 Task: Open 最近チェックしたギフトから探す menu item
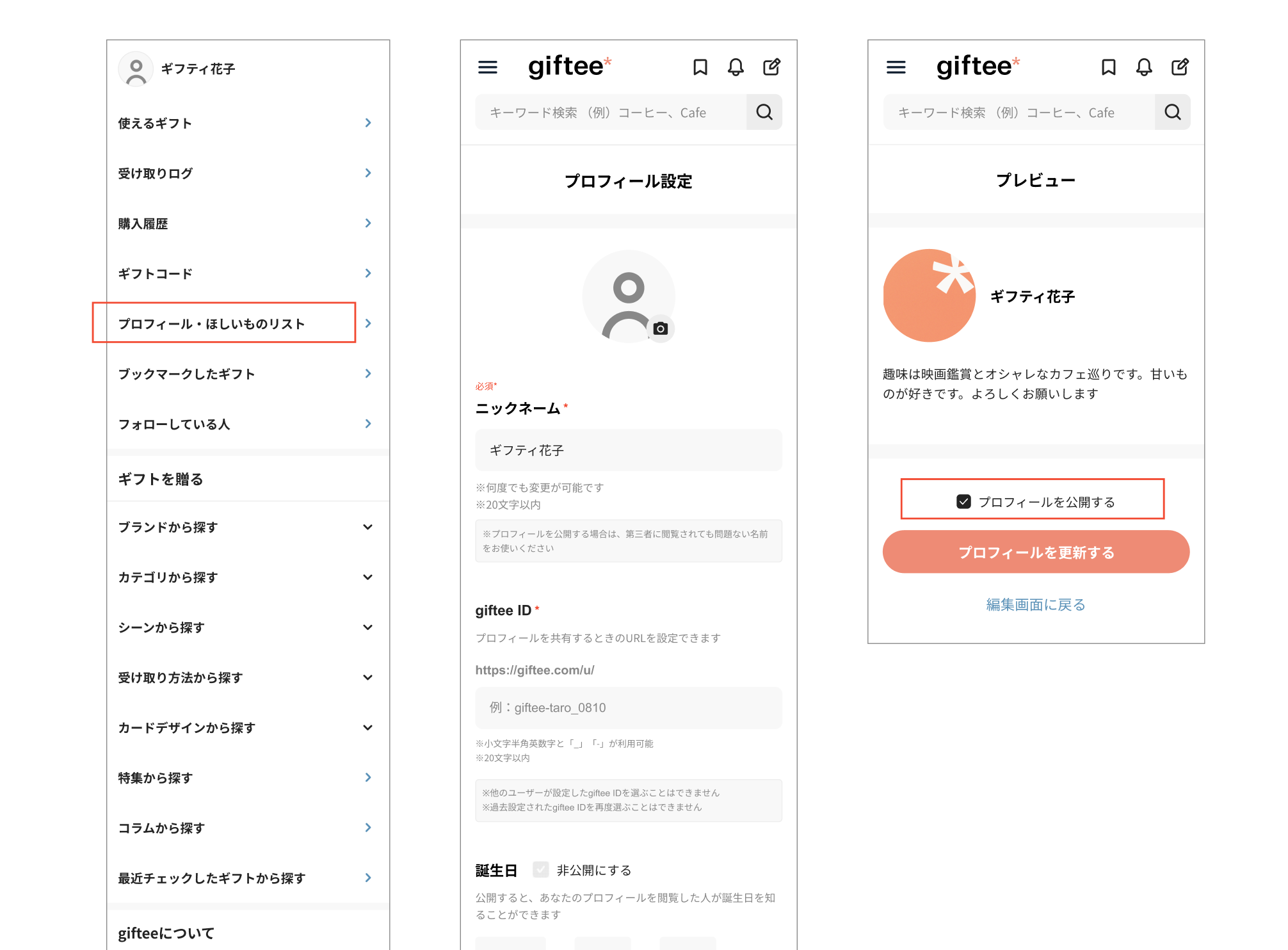click(x=248, y=878)
